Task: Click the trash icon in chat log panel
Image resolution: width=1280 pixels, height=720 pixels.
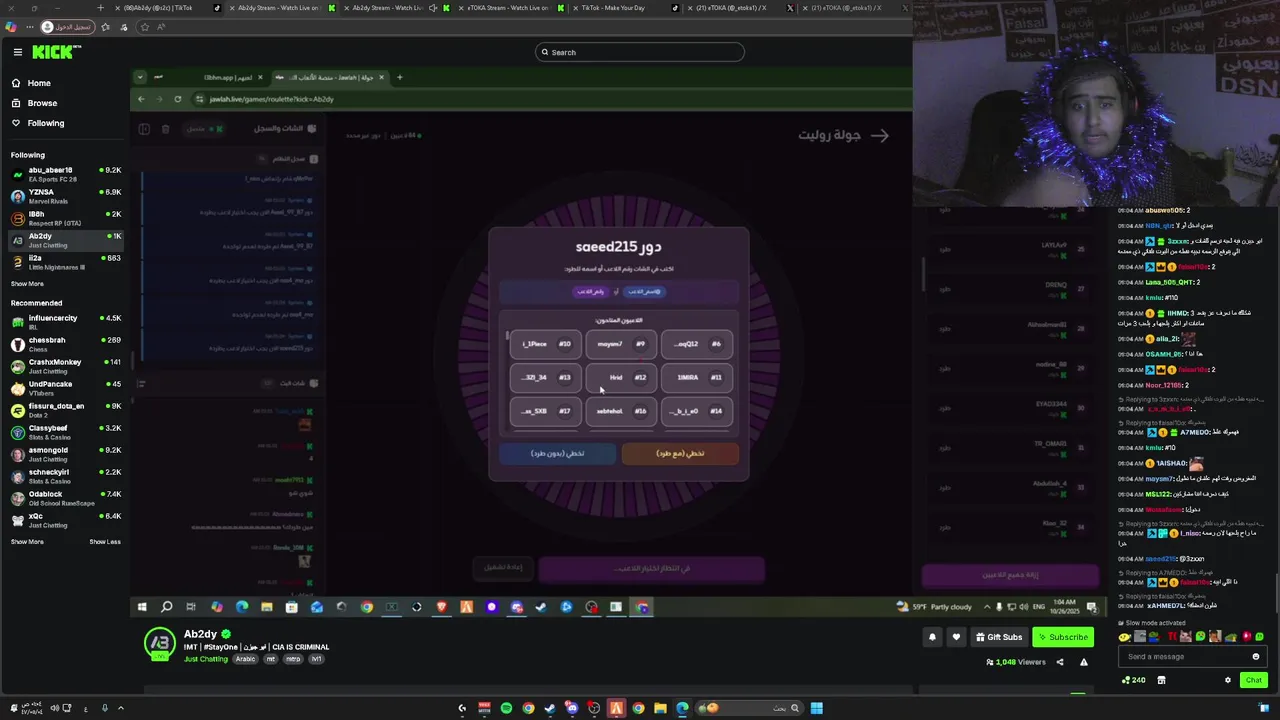Action: pyautogui.click(x=166, y=129)
